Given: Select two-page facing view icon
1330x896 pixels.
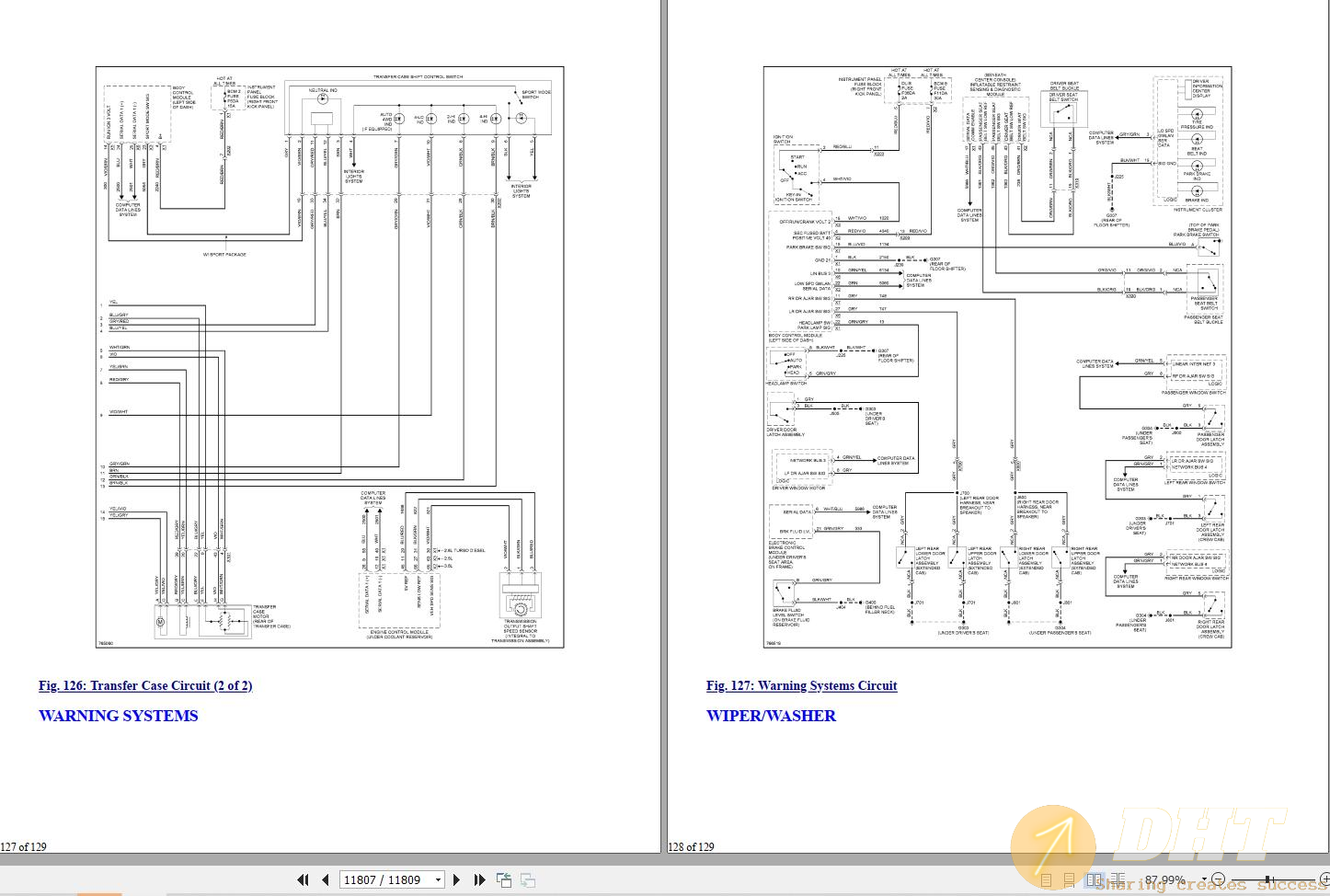Looking at the screenshot, I should point(1095,879).
